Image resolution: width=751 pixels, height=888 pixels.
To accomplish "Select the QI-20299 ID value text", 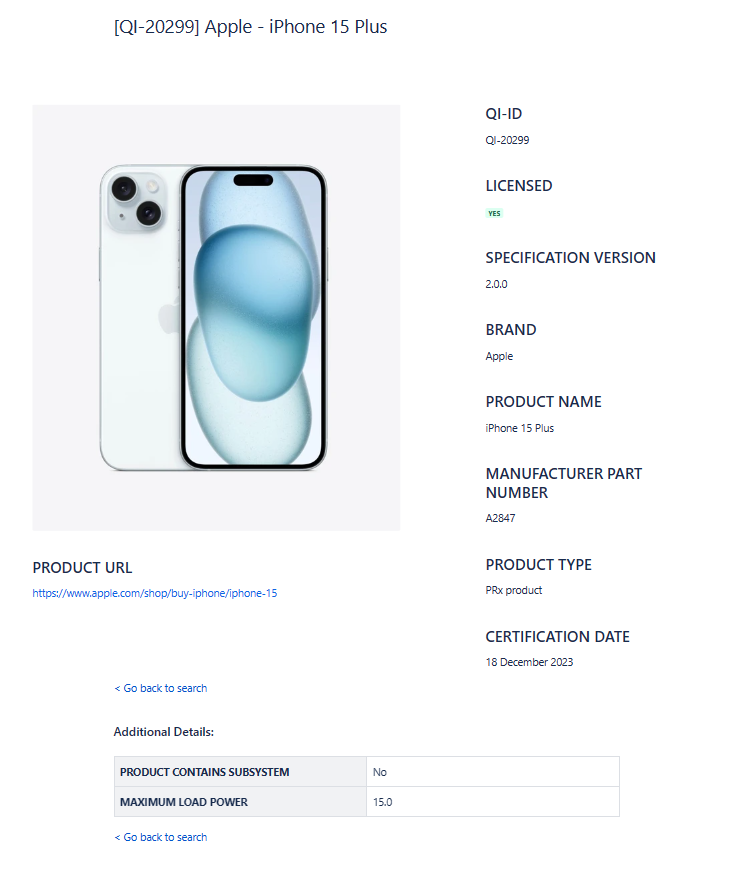I will (507, 140).
